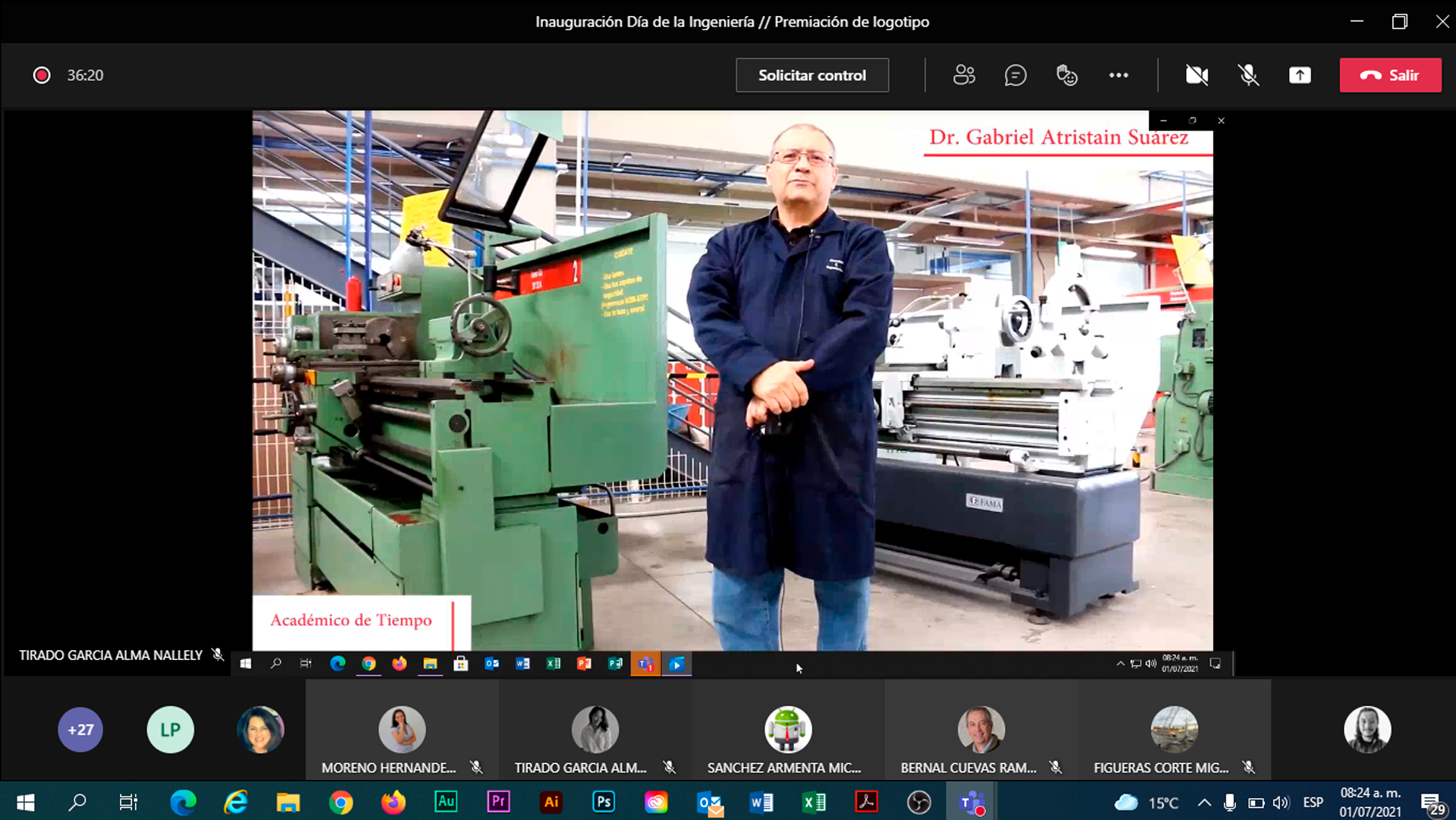1456x820 pixels.
Task: Open Adobe Audition from the taskbar
Action: click(x=446, y=802)
